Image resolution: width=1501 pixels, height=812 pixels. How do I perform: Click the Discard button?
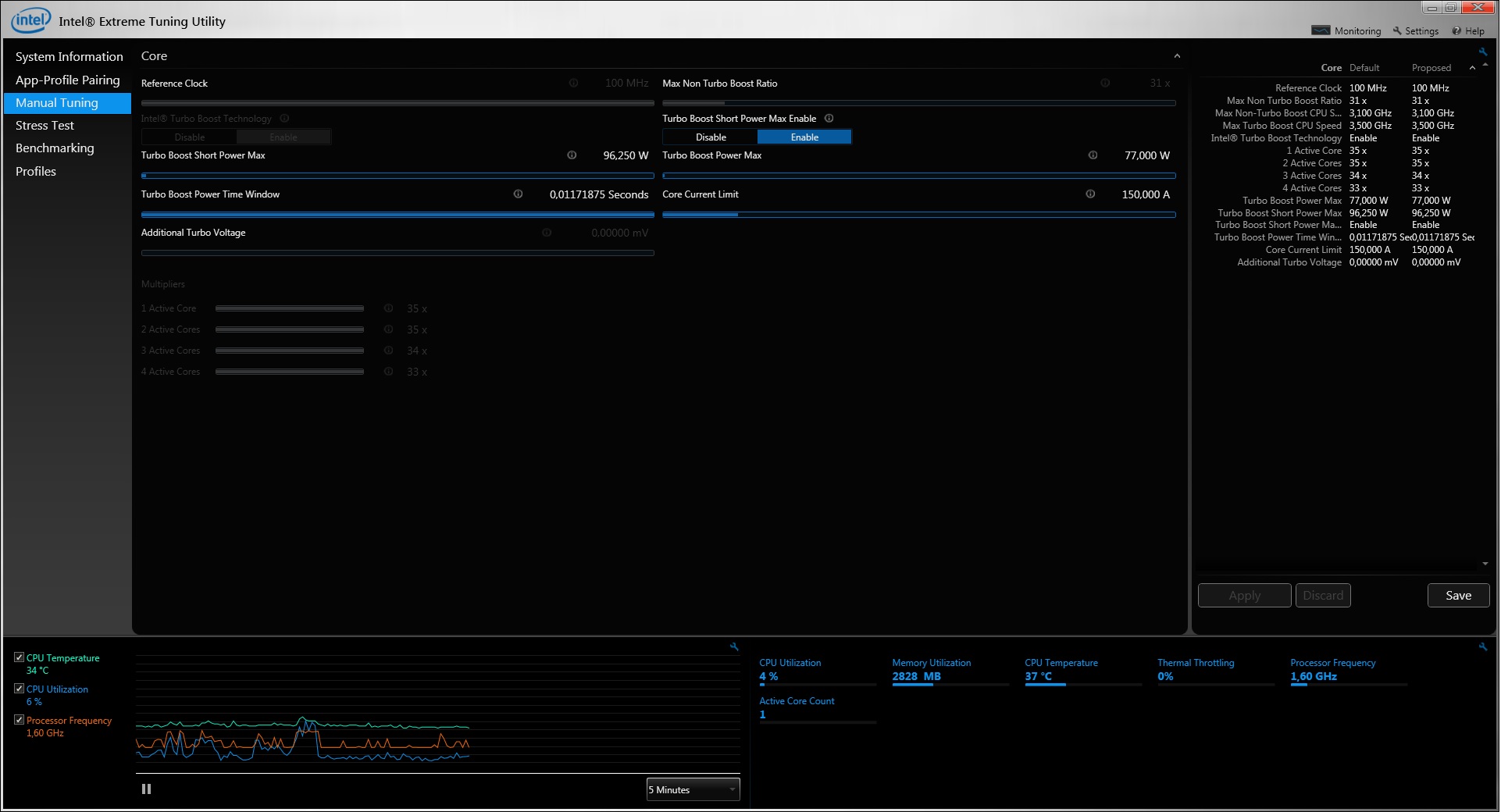[1323, 596]
